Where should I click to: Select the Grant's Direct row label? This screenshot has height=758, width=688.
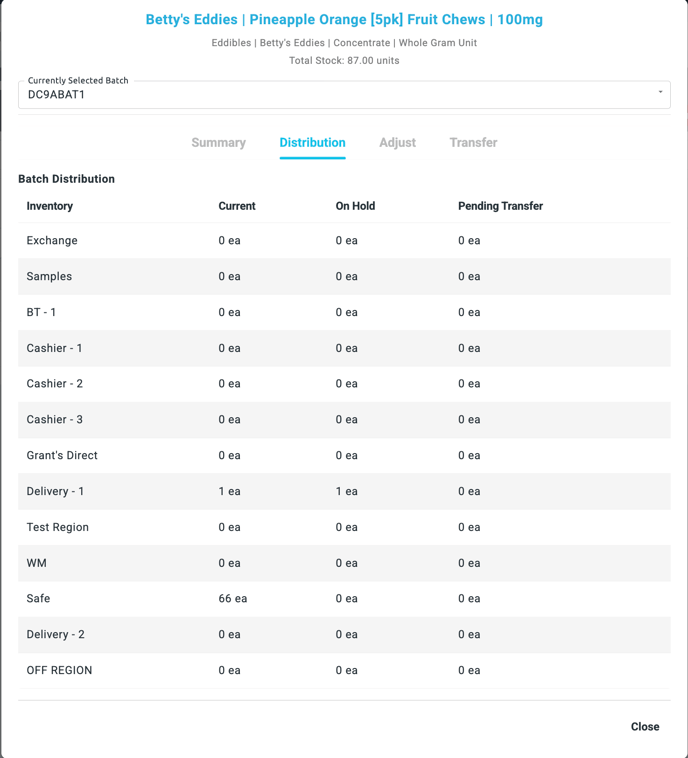coord(62,456)
